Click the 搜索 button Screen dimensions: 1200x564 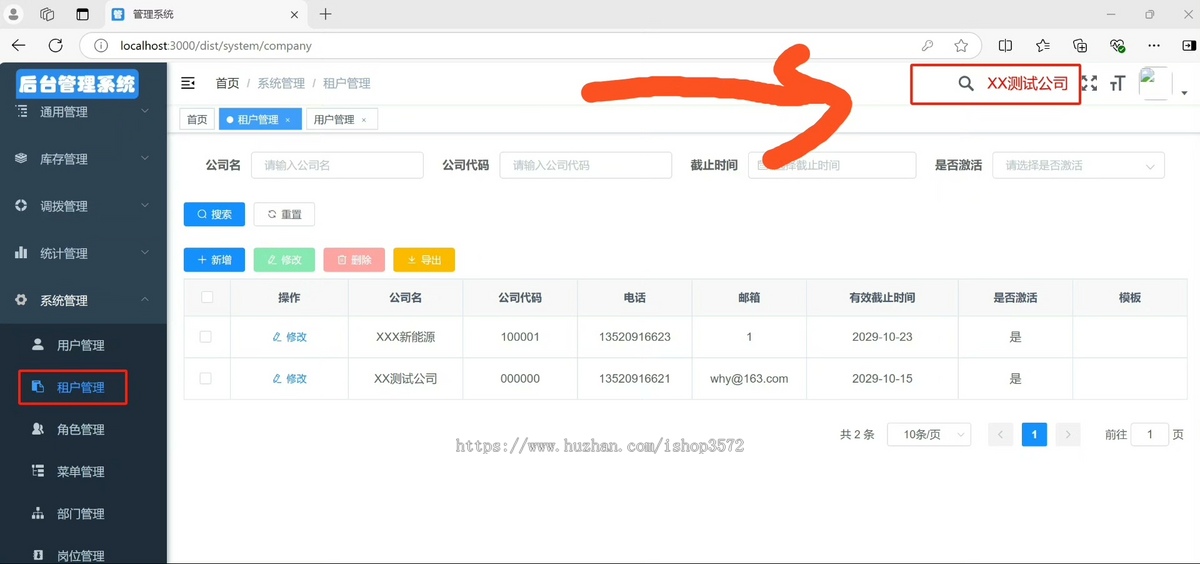coord(214,214)
